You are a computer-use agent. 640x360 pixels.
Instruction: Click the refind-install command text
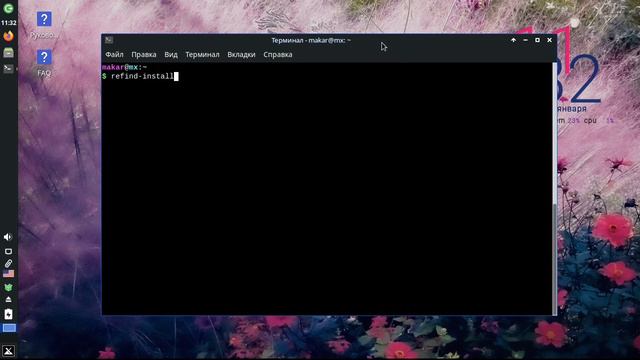pos(142,76)
